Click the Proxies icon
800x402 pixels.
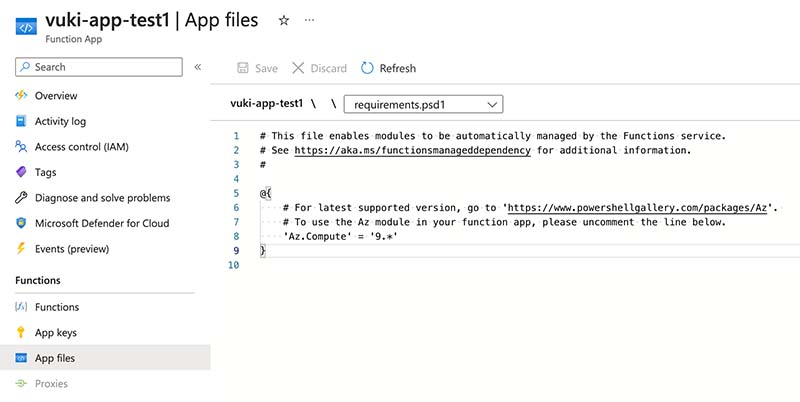[21, 383]
